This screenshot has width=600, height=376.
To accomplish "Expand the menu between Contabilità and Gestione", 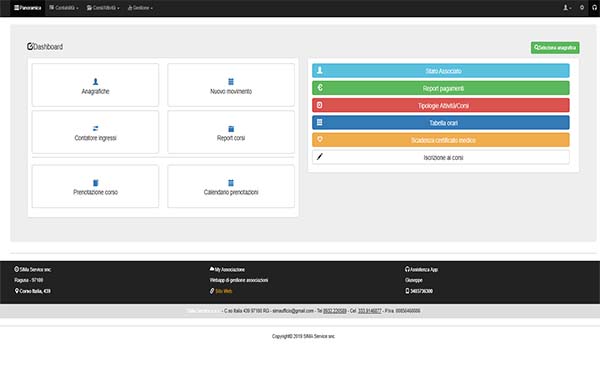I will point(103,8).
